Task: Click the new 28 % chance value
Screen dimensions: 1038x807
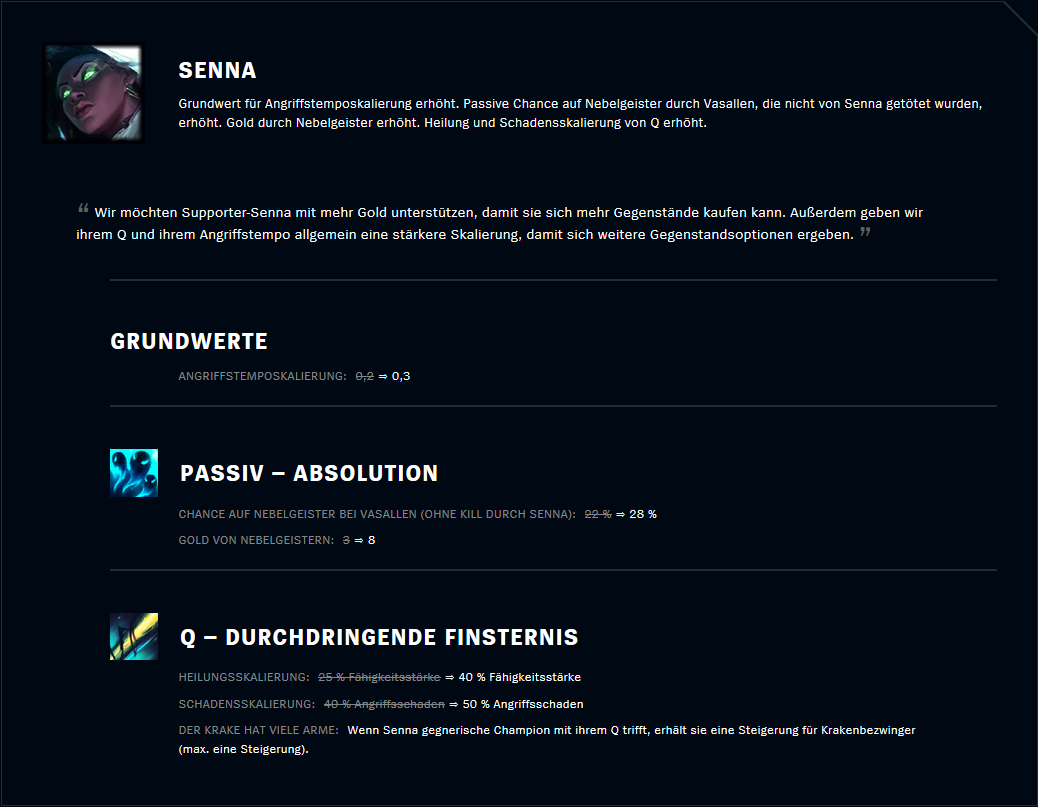Action: 643,514
